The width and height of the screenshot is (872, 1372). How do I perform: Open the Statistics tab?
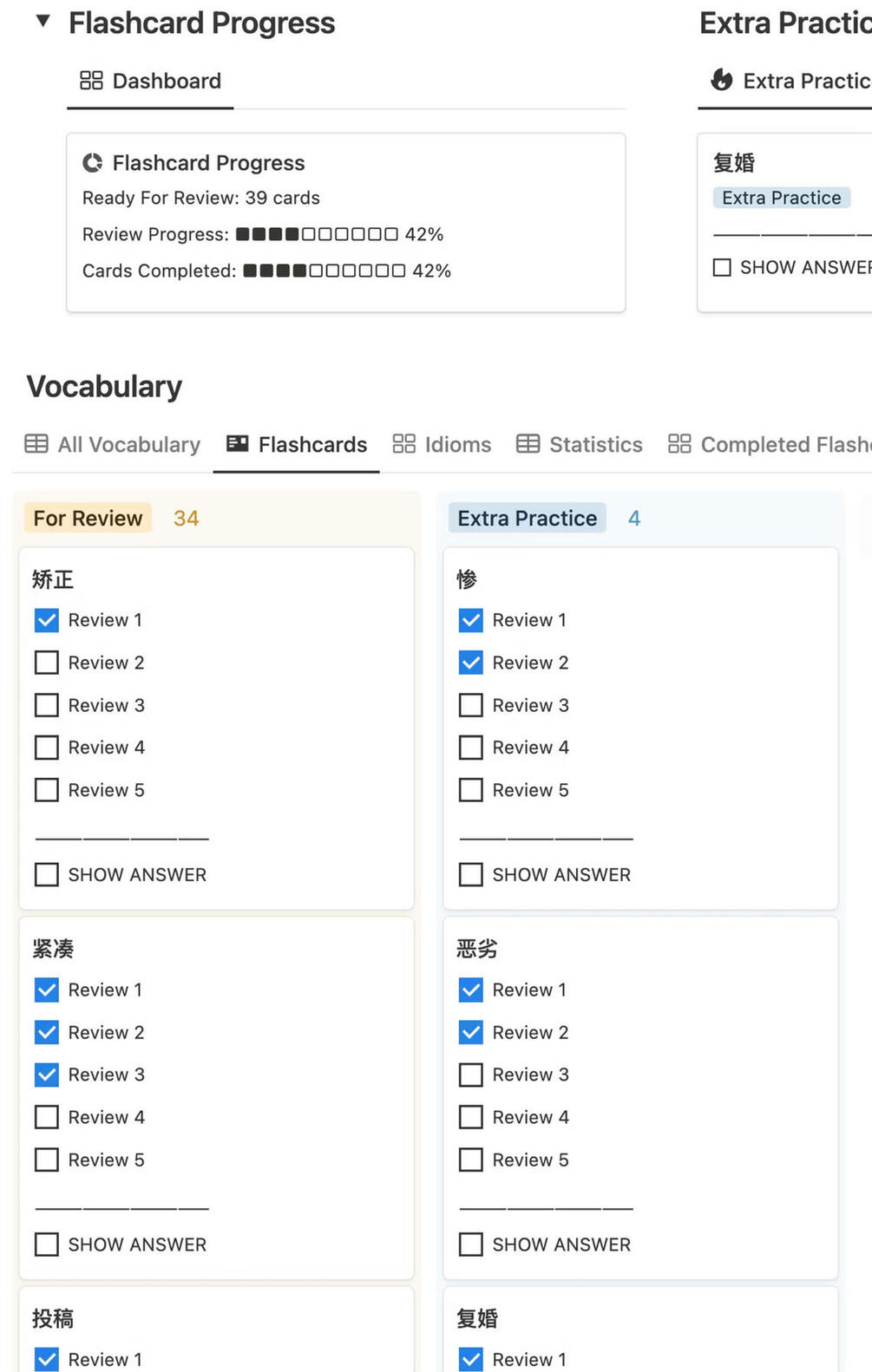click(x=595, y=444)
